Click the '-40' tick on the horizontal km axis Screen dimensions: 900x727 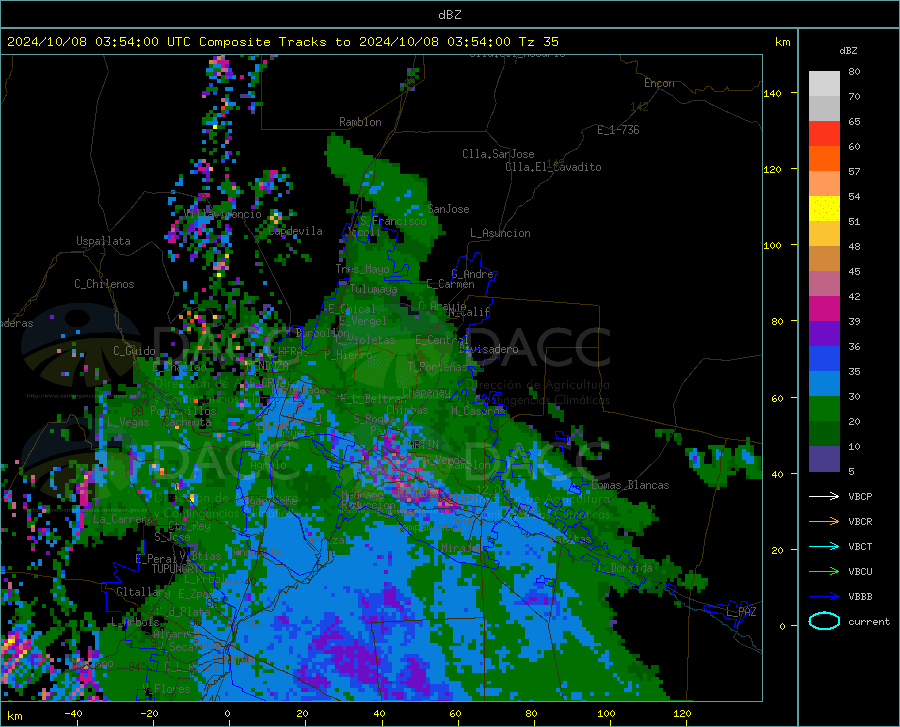pyautogui.click(x=73, y=713)
